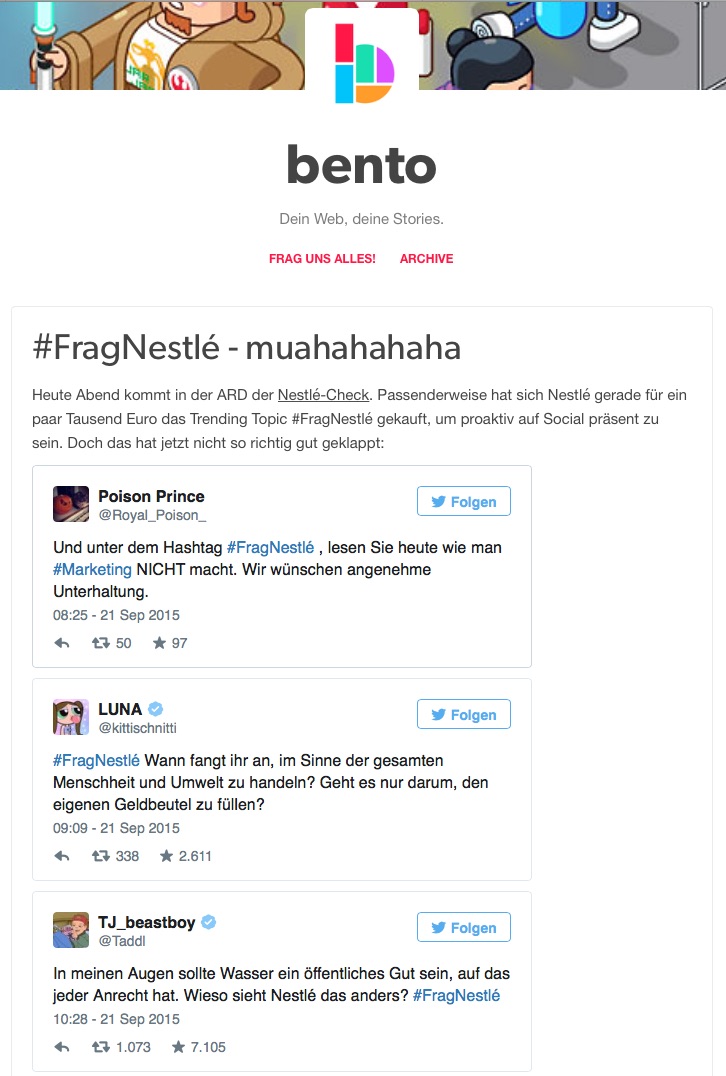The image size is (726, 1076).
Task: Retweet LUNA's tweet with 338 retweets
Action: click(101, 856)
